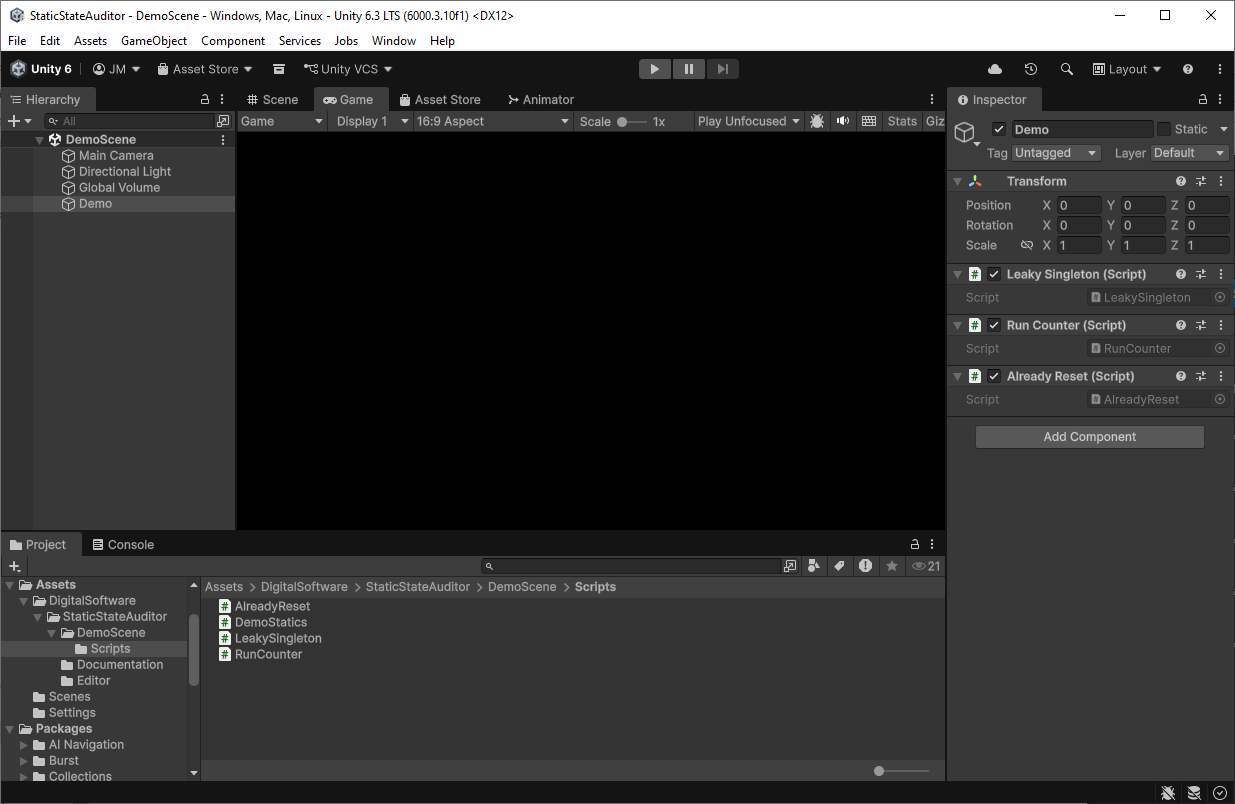Select GameObject icon picker in Inspector

[x=965, y=134]
